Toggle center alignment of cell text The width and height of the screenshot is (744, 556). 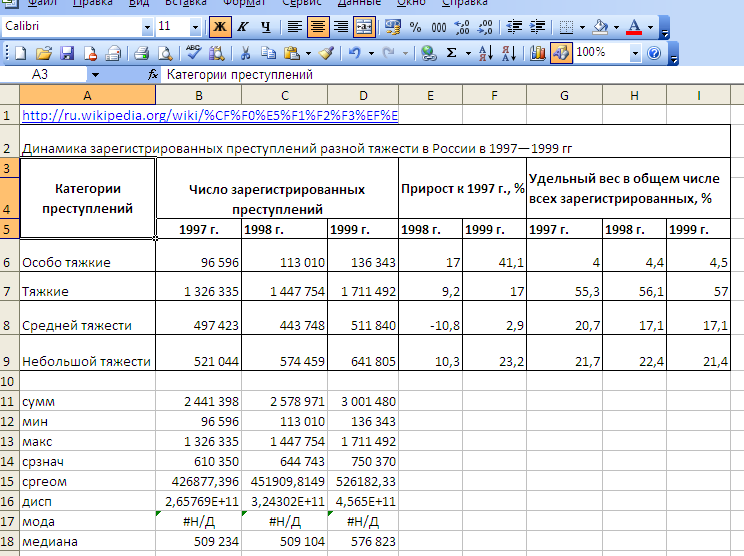click(317, 27)
